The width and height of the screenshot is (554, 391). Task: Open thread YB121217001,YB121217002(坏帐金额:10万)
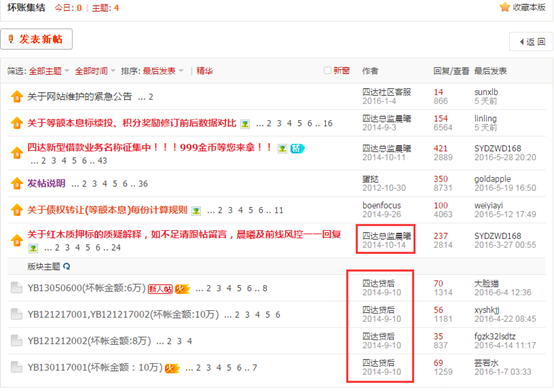[x=123, y=314]
